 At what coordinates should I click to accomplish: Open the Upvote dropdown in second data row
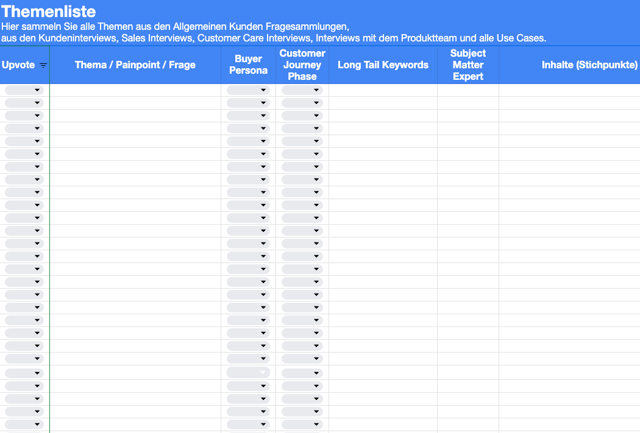24,103
